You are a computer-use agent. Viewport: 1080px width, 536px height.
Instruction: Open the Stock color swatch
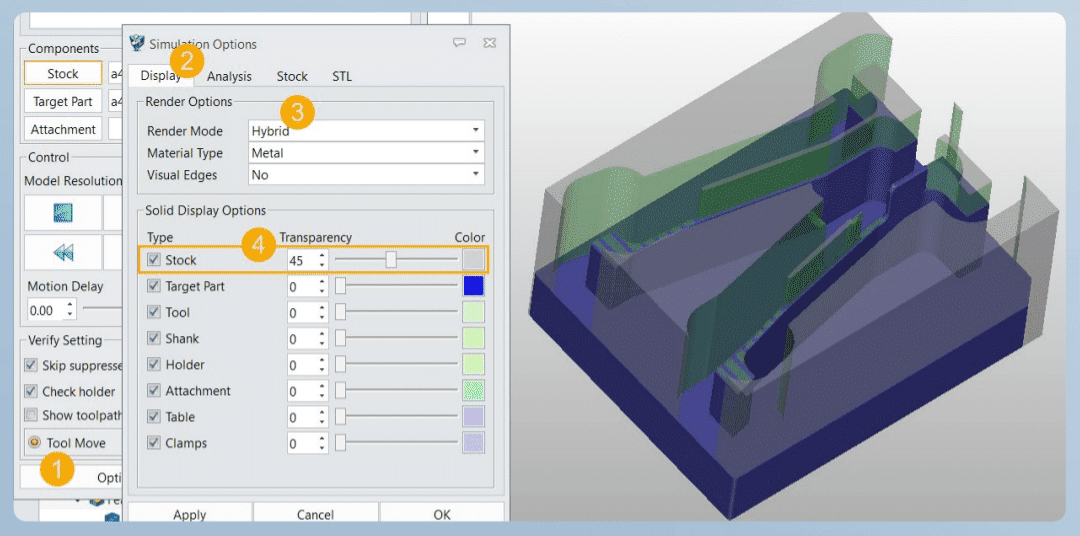473,260
